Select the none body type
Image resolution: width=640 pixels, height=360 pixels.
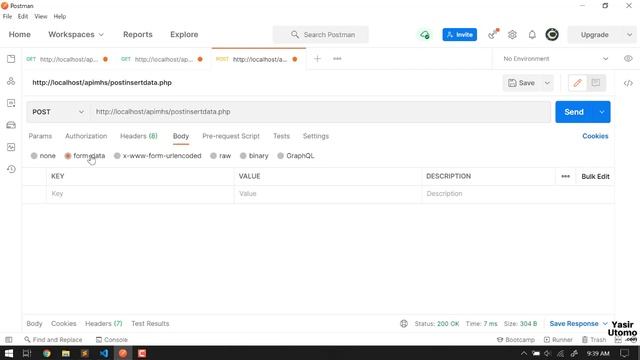pyautogui.click(x=43, y=156)
